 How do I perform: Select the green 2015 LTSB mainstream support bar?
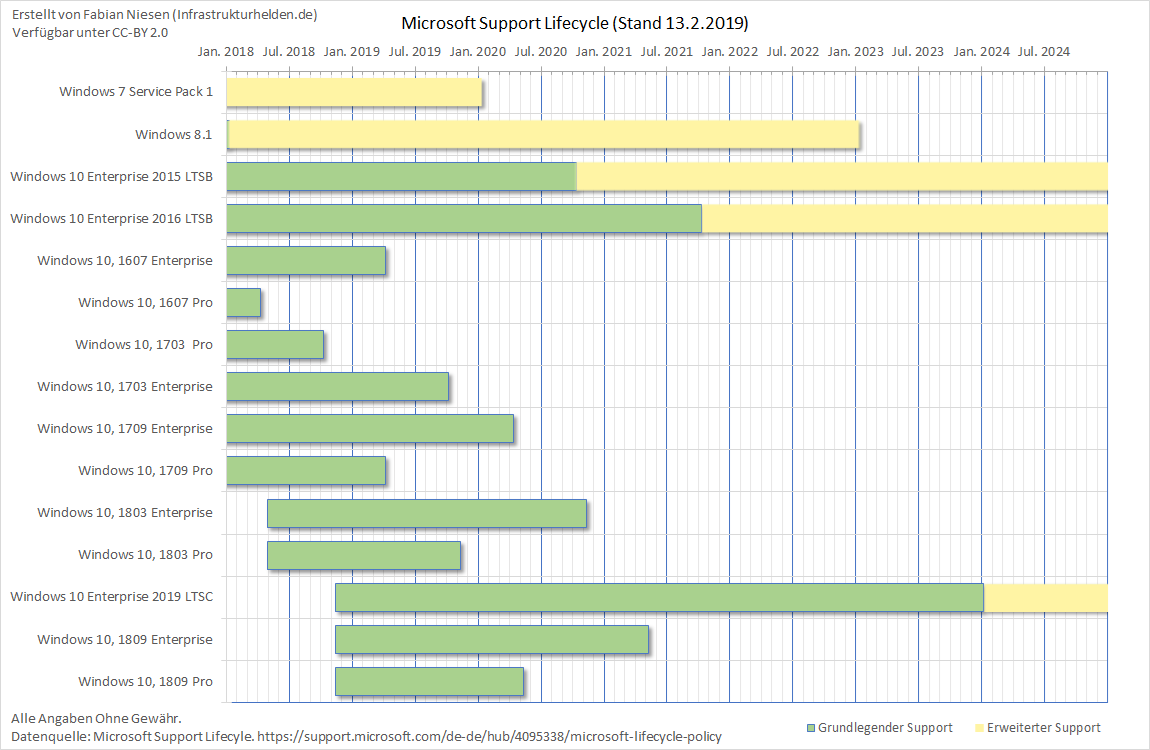click(401, 177)
